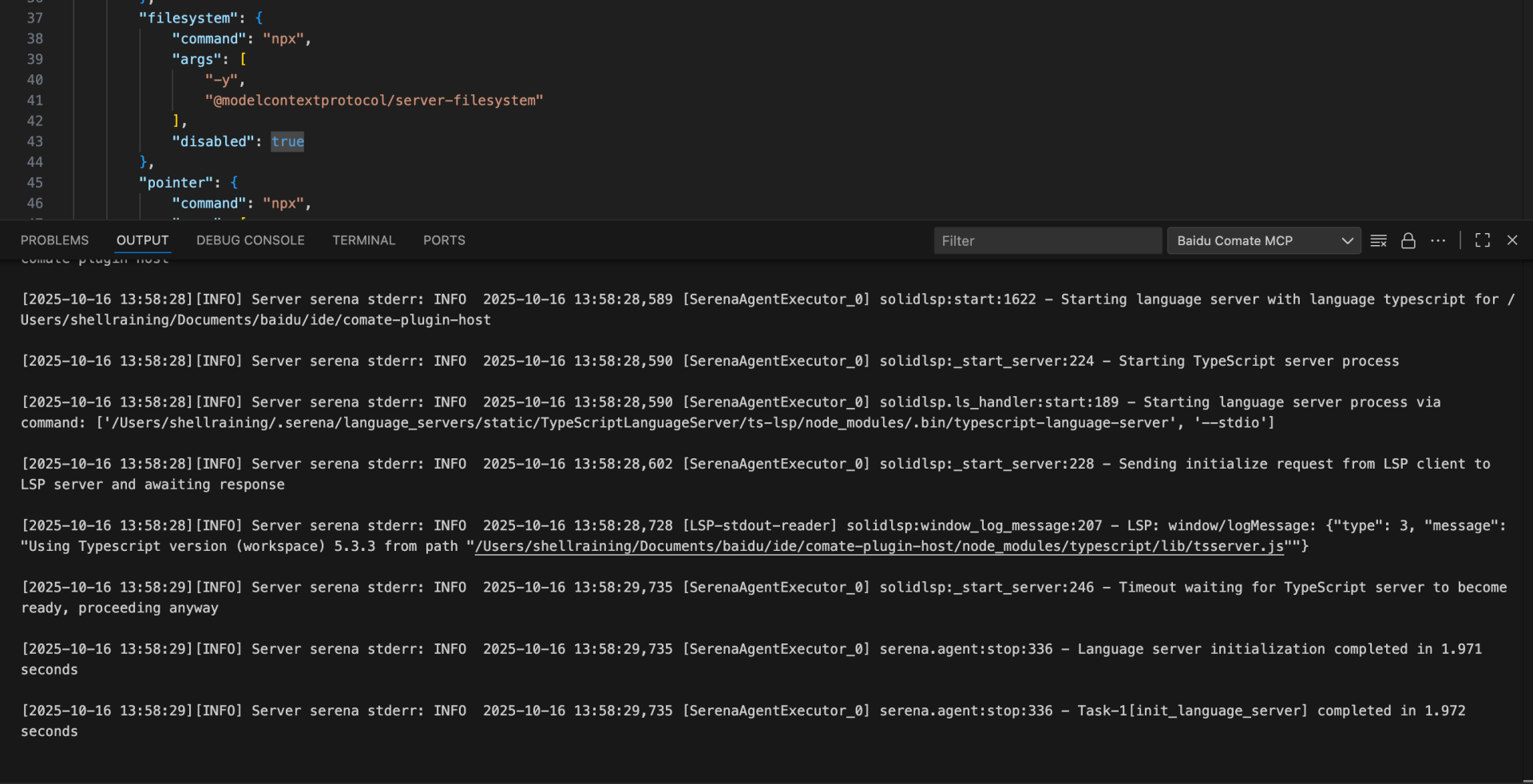
Task: Click the highlighted true value on line 43
Action: (x=287, y=142)
